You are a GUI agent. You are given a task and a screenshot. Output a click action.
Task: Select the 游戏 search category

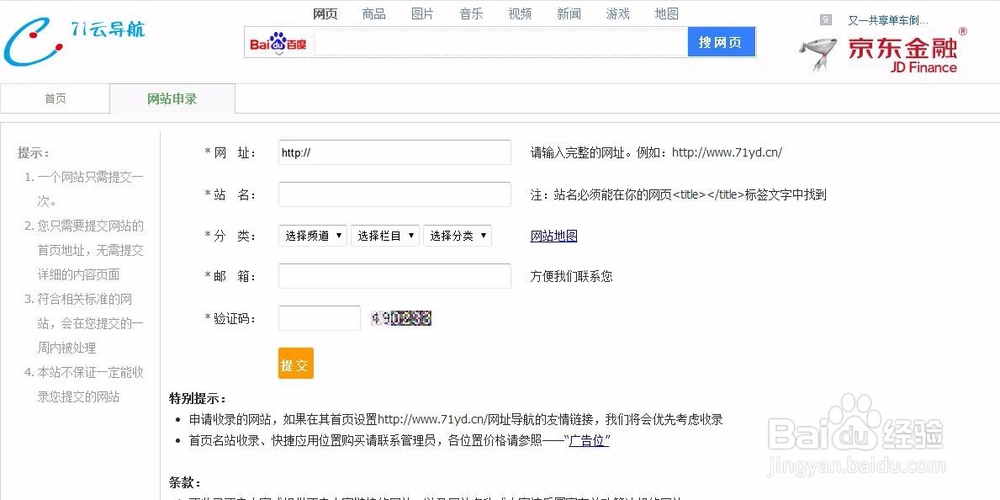[617, 13]
